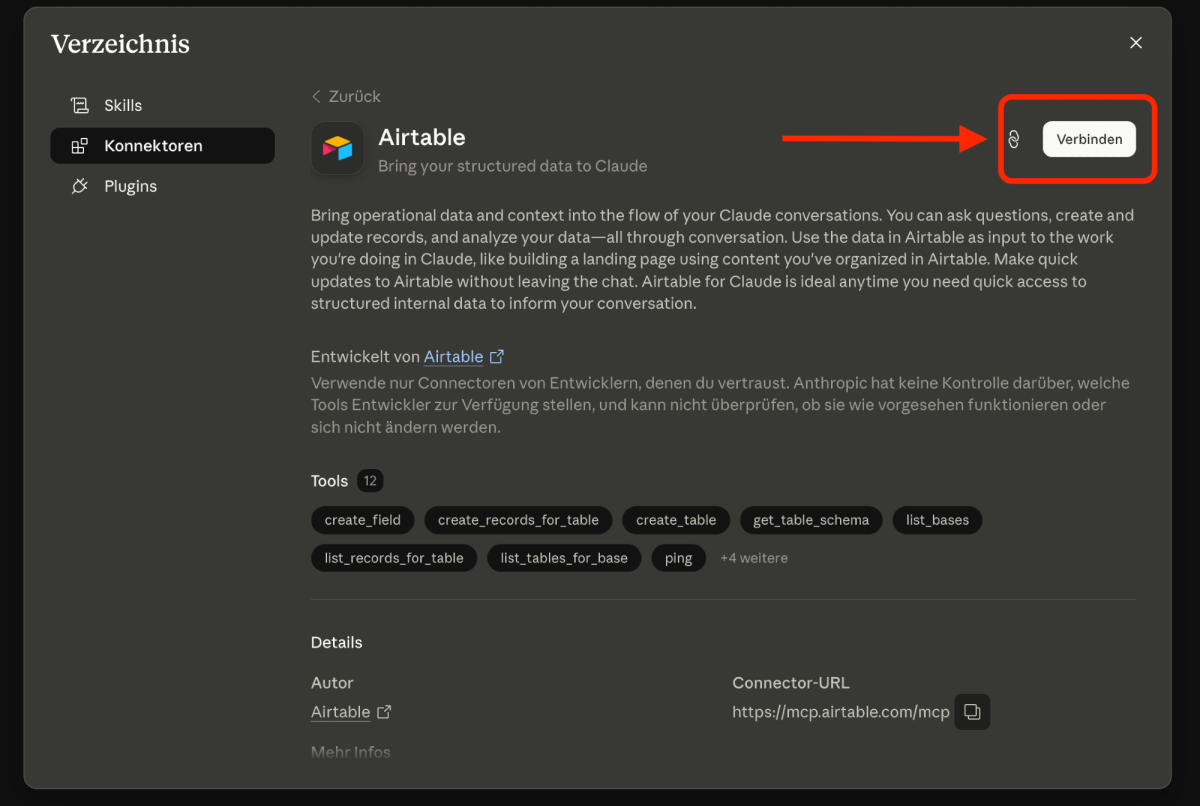The height and width of the screenshot is (806, 1200).
Task: Click the Konnektoren blocks icon
Action: point(80,146)
